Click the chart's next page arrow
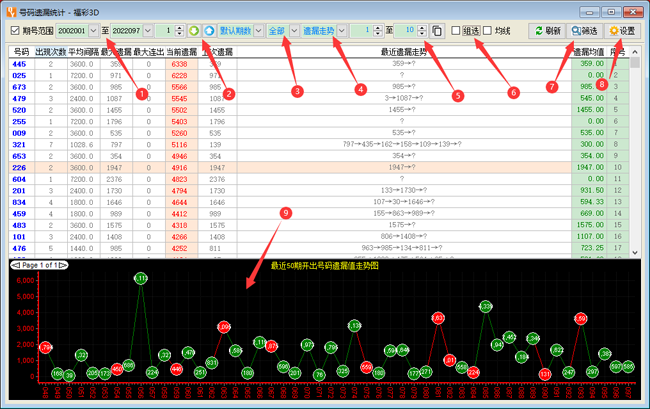 click(62, 265)
